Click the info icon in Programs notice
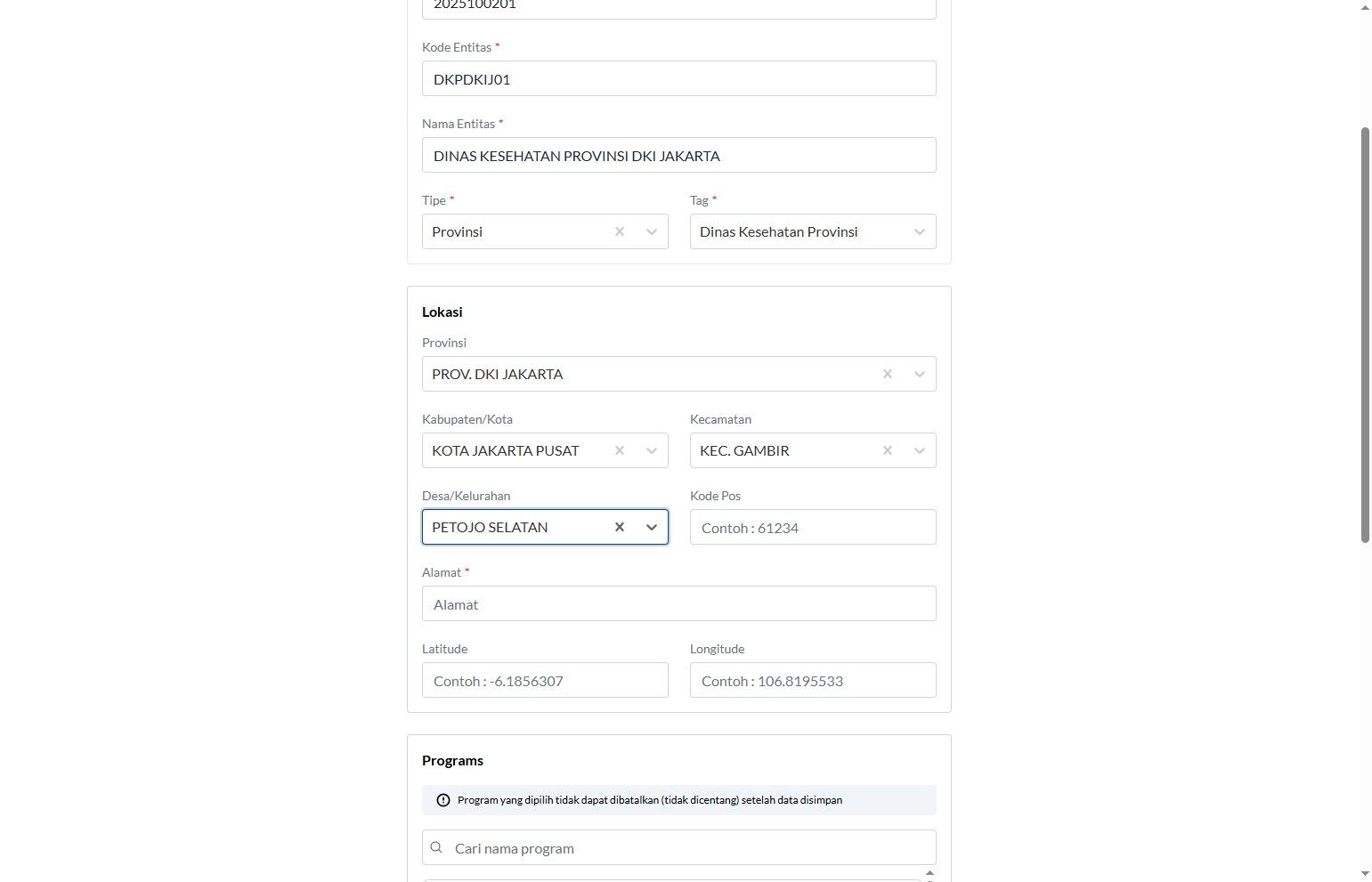The width and height of the screenshot is (1372, 882). tap(443, 800)
